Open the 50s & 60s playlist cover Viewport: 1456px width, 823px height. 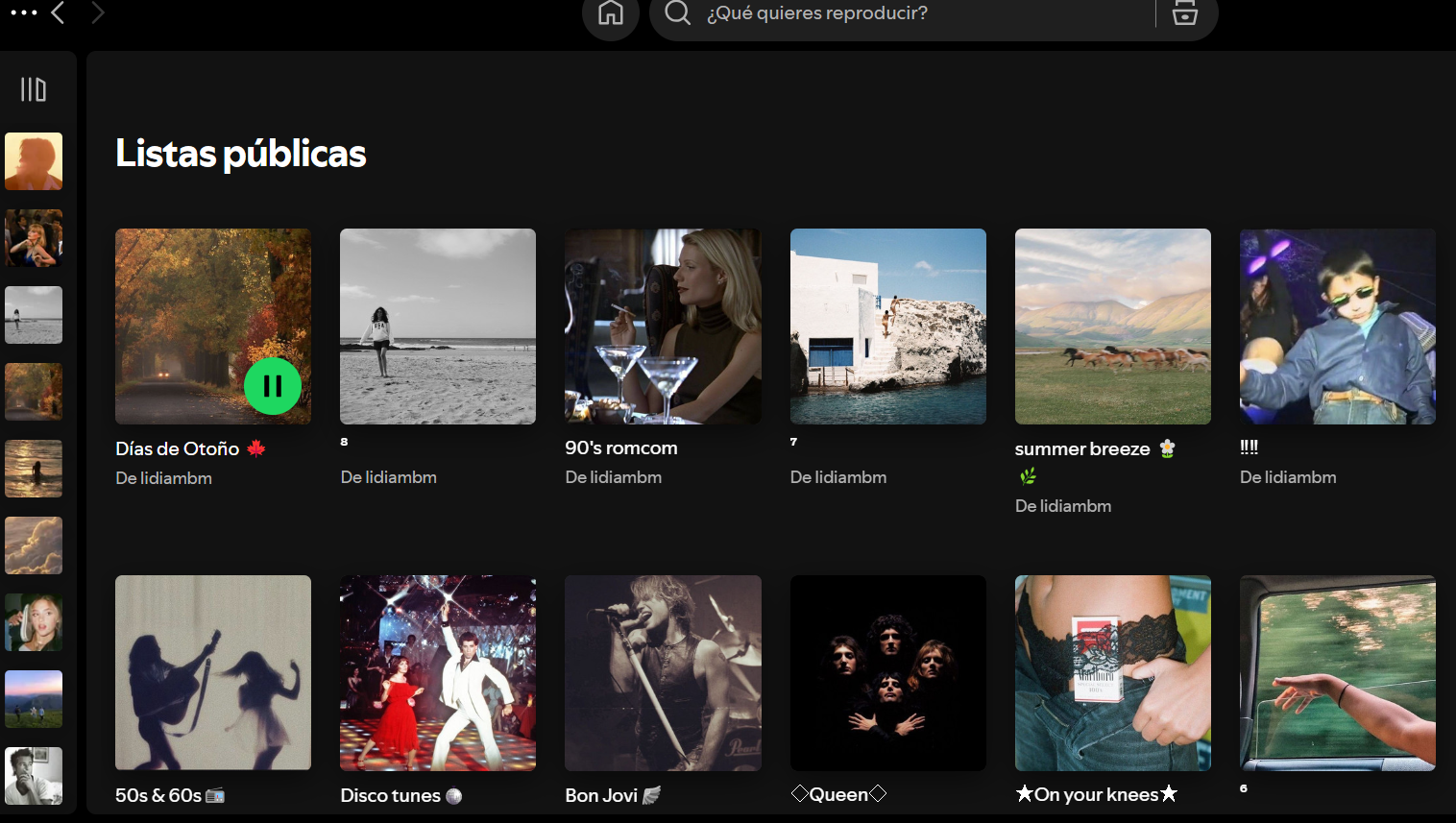pyautogui.click(x=213, y=672)
